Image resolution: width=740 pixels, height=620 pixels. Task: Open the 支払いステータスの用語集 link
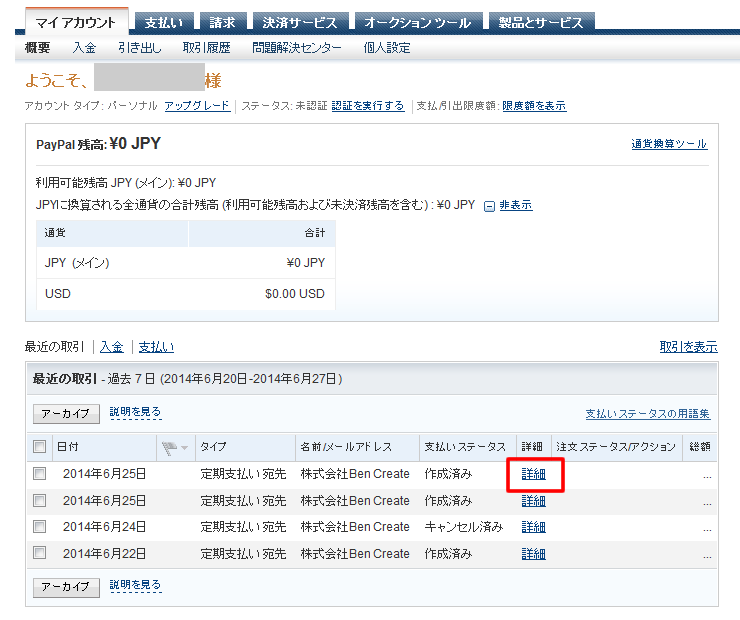pyautogui.click(x=648, y=414)
